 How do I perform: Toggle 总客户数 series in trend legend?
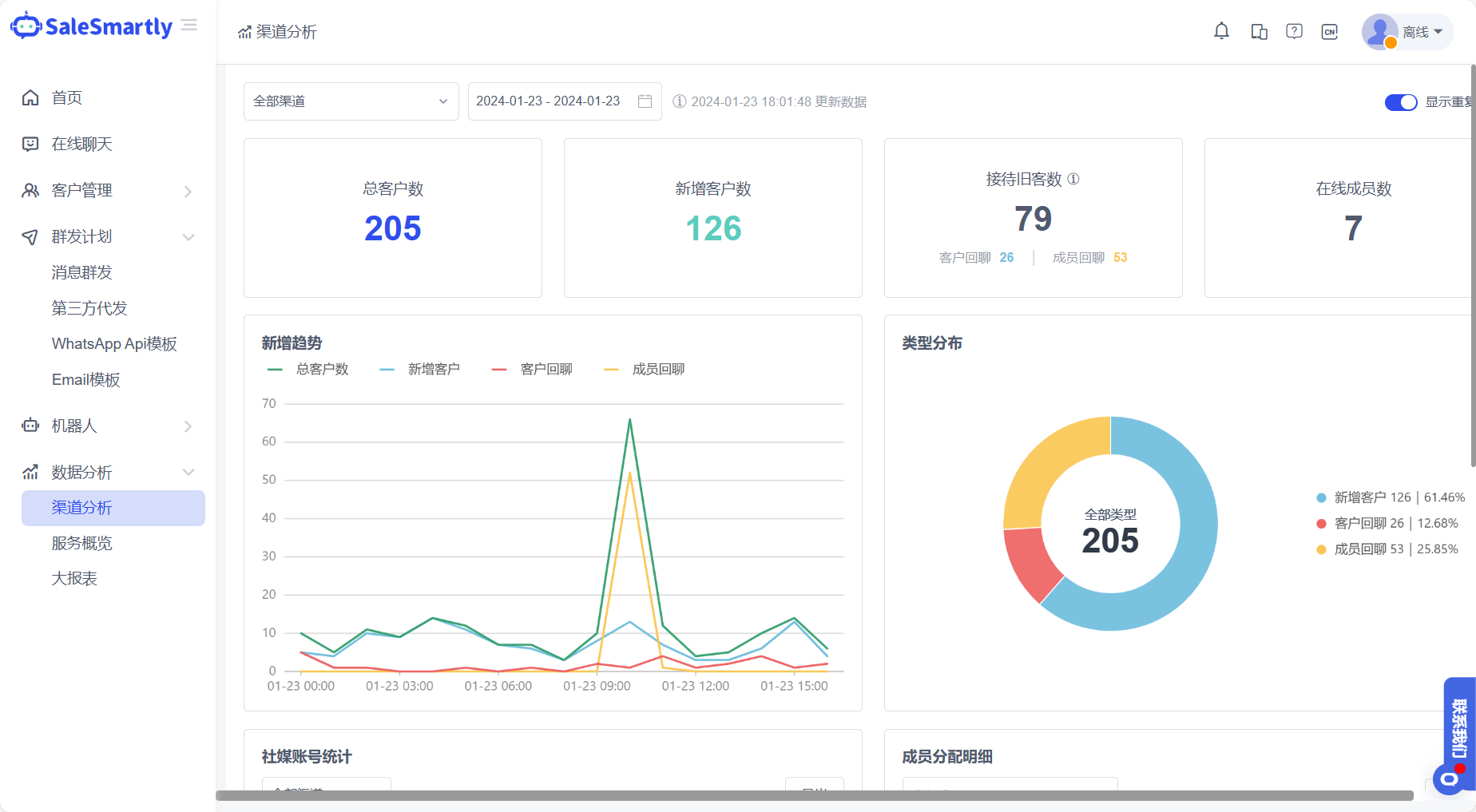coord(307,369)
